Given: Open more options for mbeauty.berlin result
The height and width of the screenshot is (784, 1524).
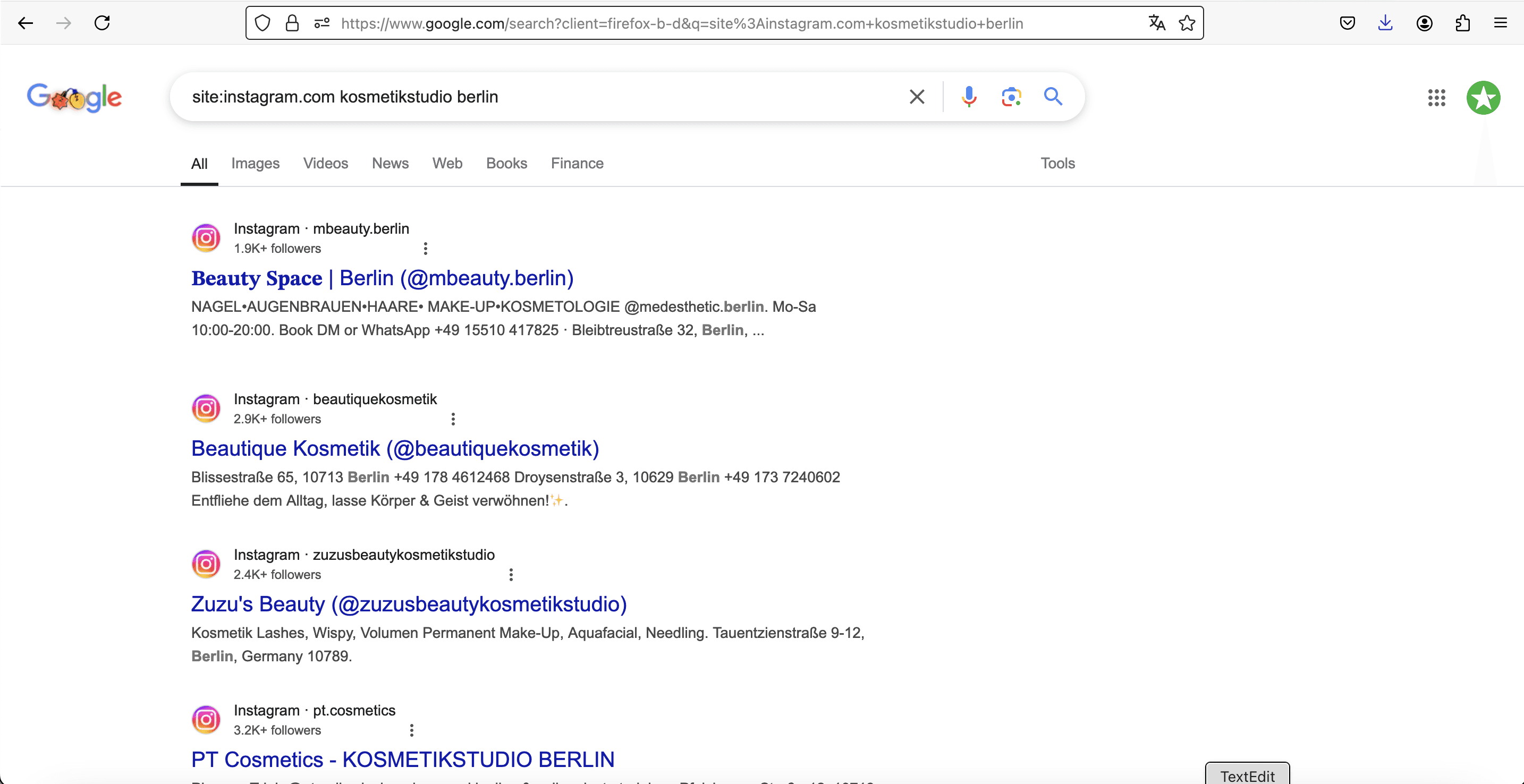Looking at the screenshot, I should pyautogui.click(x=426, y=249).
